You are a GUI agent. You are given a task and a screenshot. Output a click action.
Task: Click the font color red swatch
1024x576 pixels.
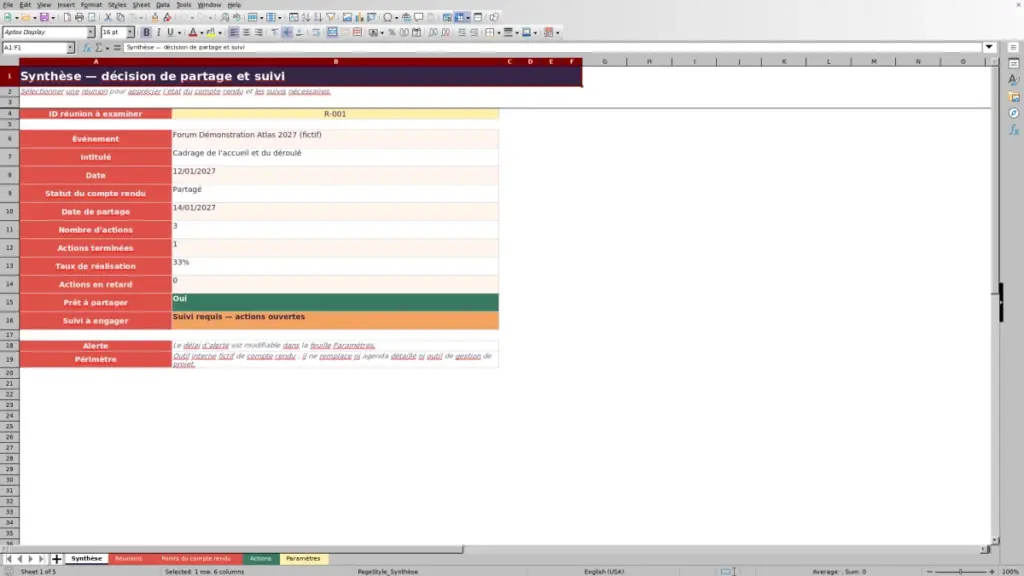193,32
